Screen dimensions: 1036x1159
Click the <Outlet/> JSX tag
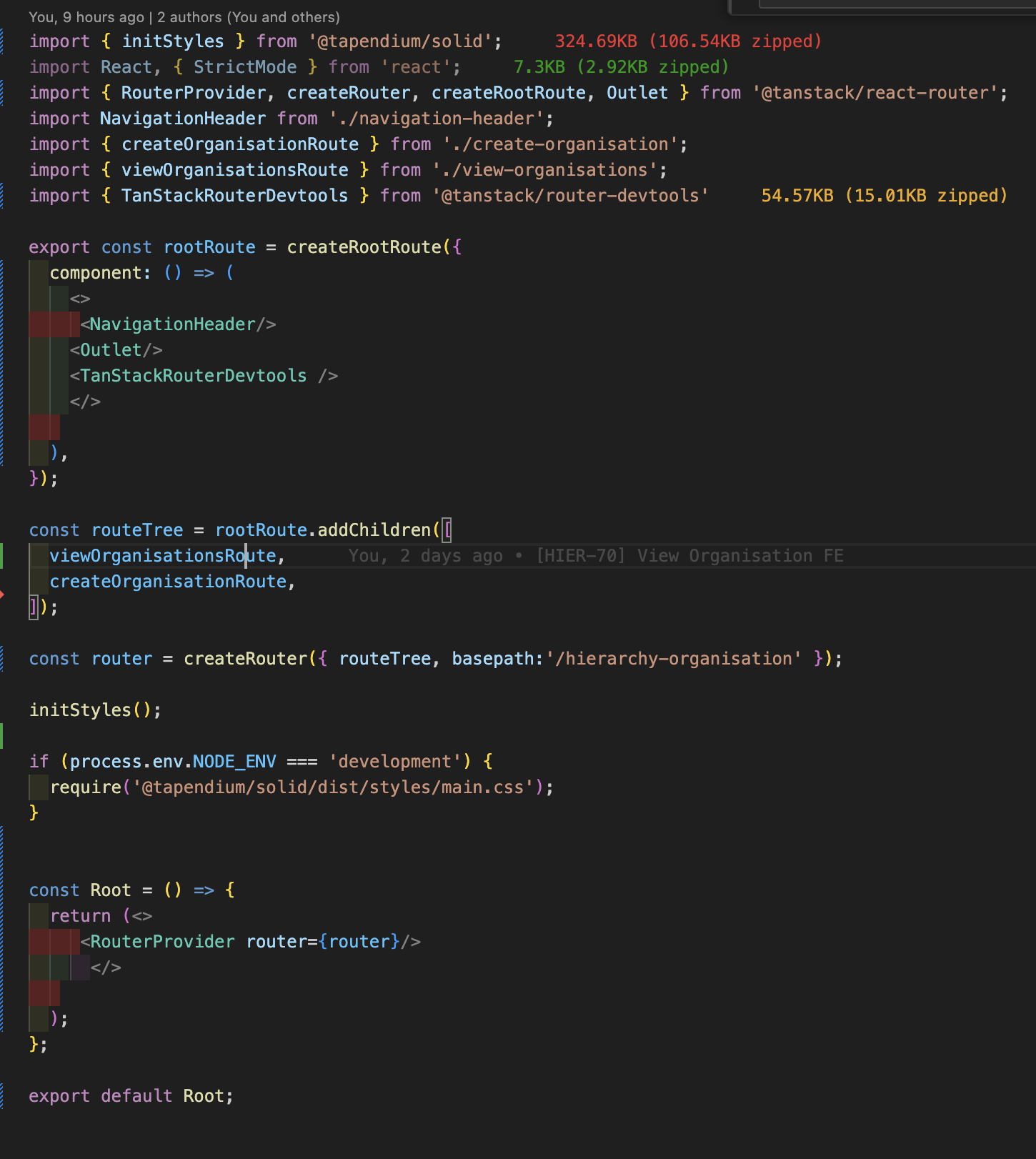tap(116, 350)
